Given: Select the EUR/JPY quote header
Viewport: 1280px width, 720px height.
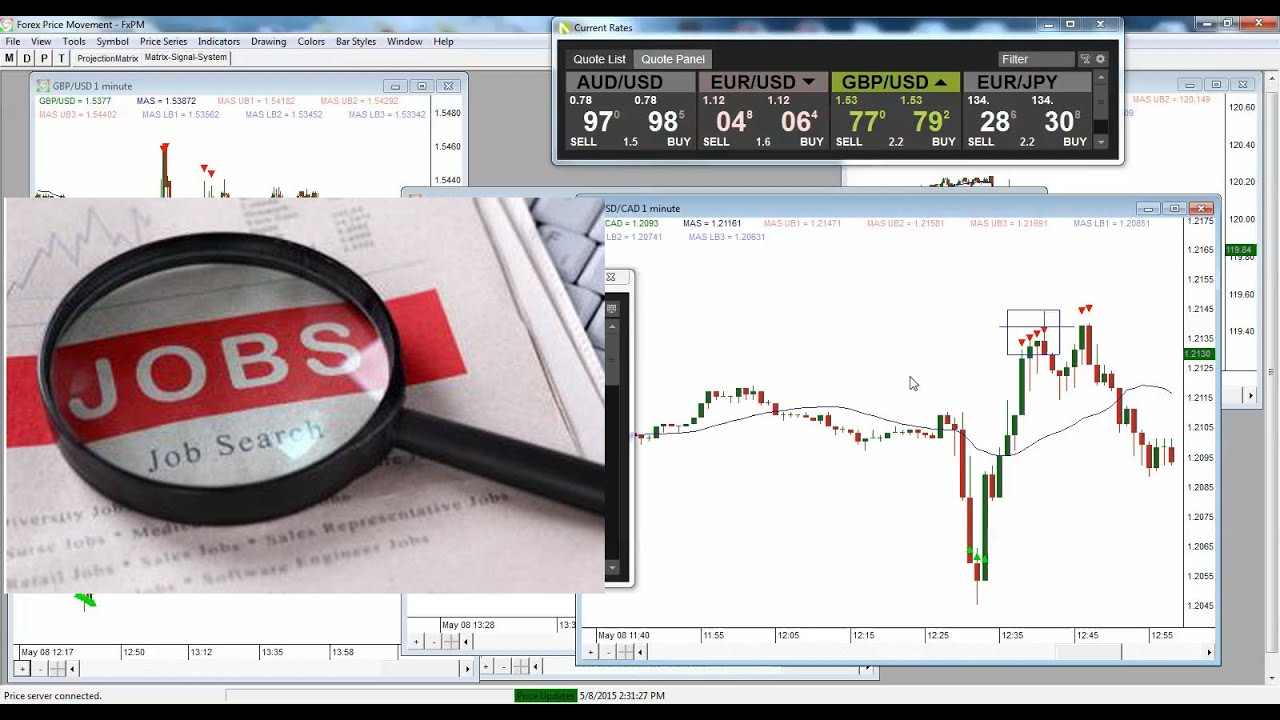Looking at the screenshot, I should tap(1027, 82).
